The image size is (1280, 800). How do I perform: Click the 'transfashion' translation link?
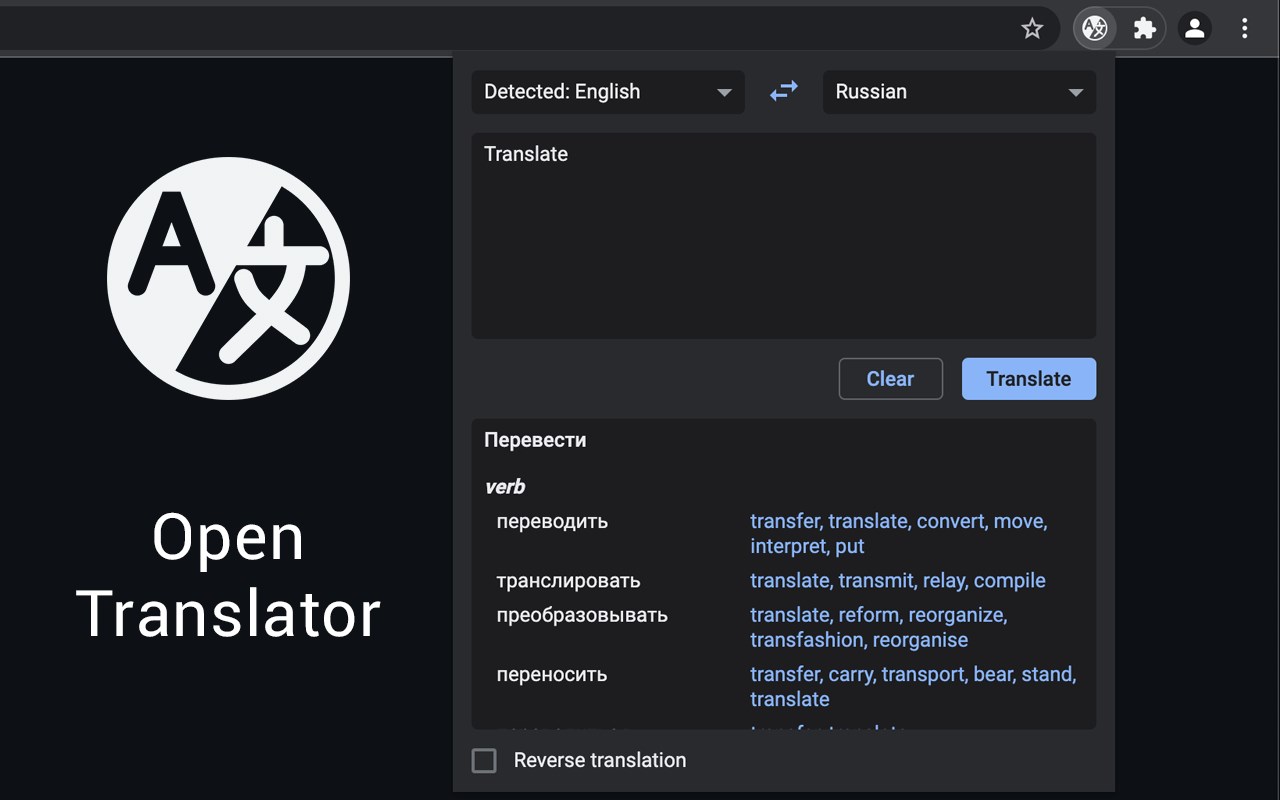click(807, 640)
